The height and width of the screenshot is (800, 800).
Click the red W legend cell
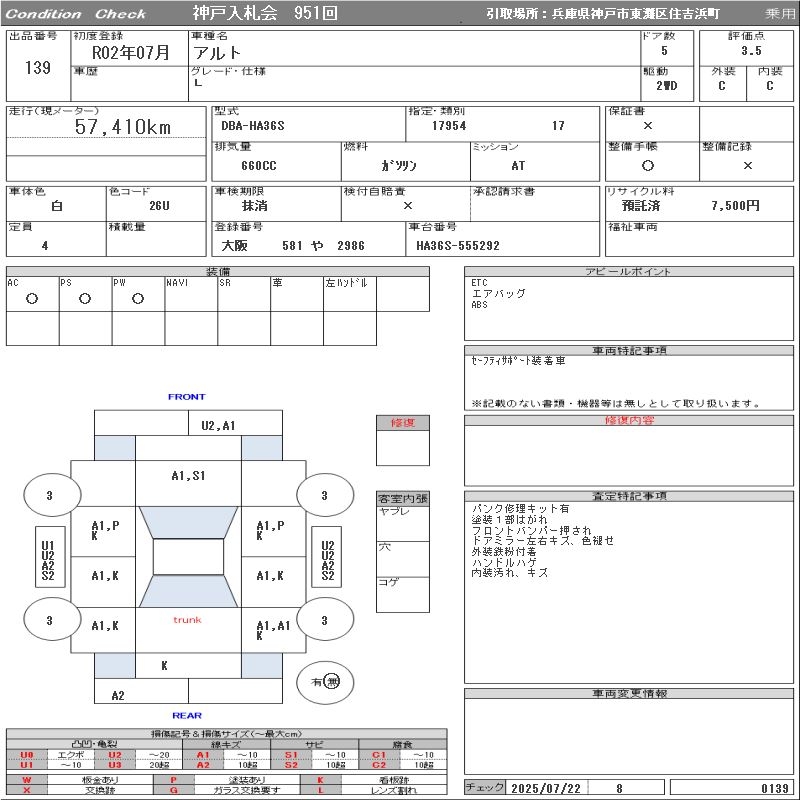click(27, 780)
